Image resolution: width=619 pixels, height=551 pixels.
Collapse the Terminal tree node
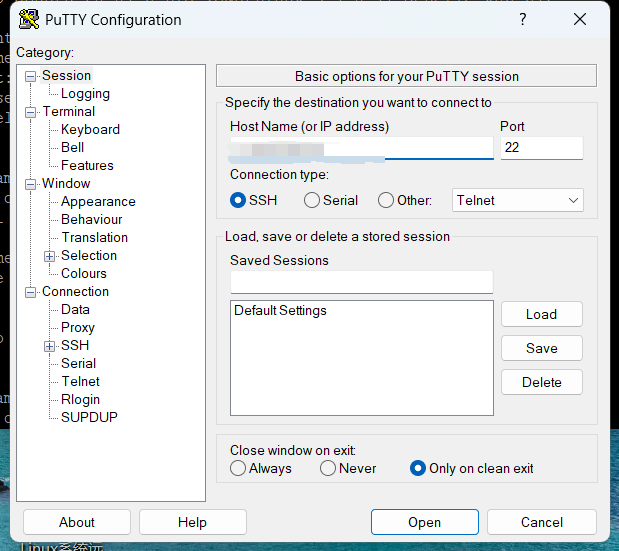[x=30, y=112]
